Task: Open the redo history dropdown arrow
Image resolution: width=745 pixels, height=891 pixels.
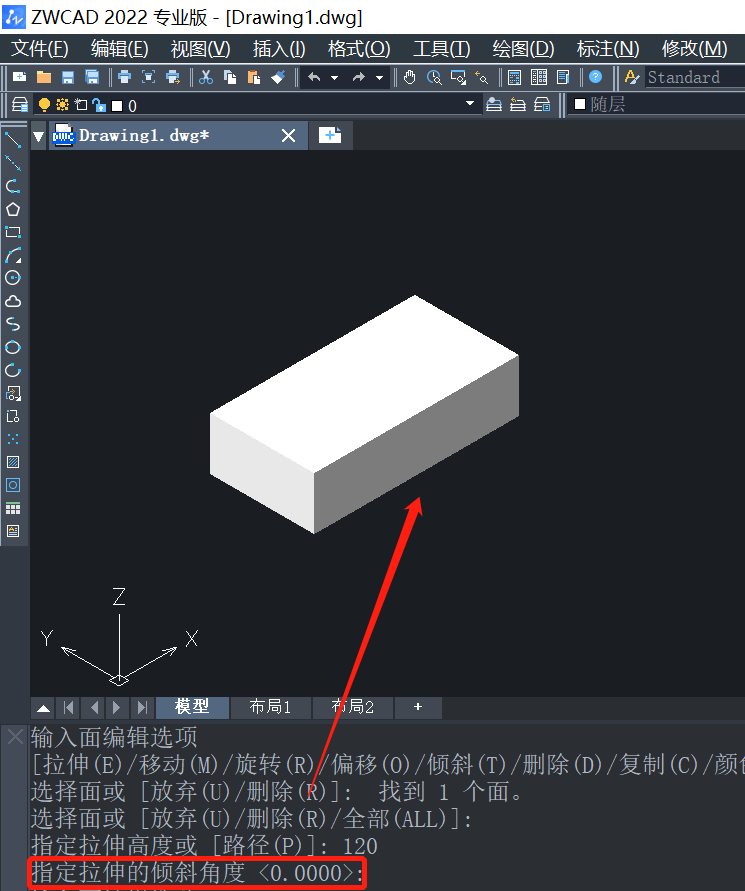Action: tap(380, 77)
